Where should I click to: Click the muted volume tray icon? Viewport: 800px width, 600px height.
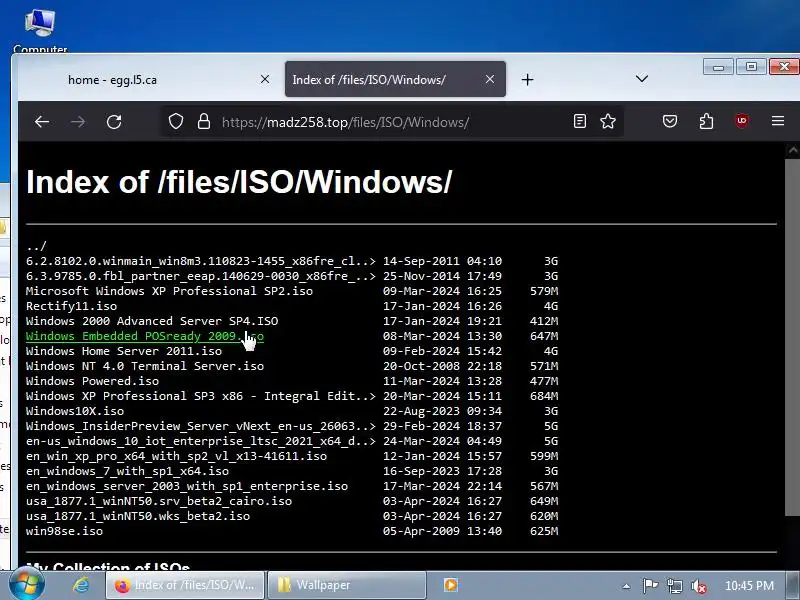pos(698,586)
